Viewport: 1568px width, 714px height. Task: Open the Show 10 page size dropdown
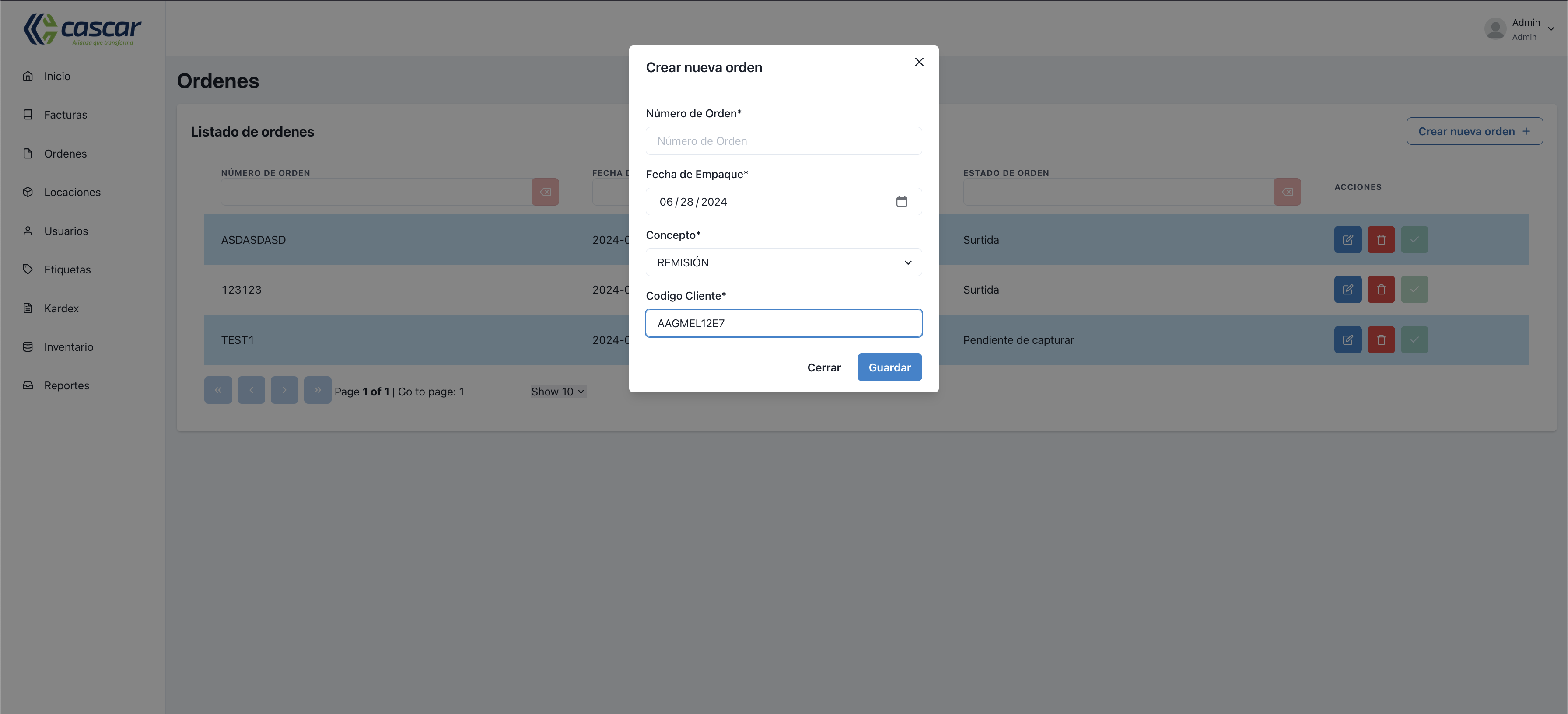557,392
